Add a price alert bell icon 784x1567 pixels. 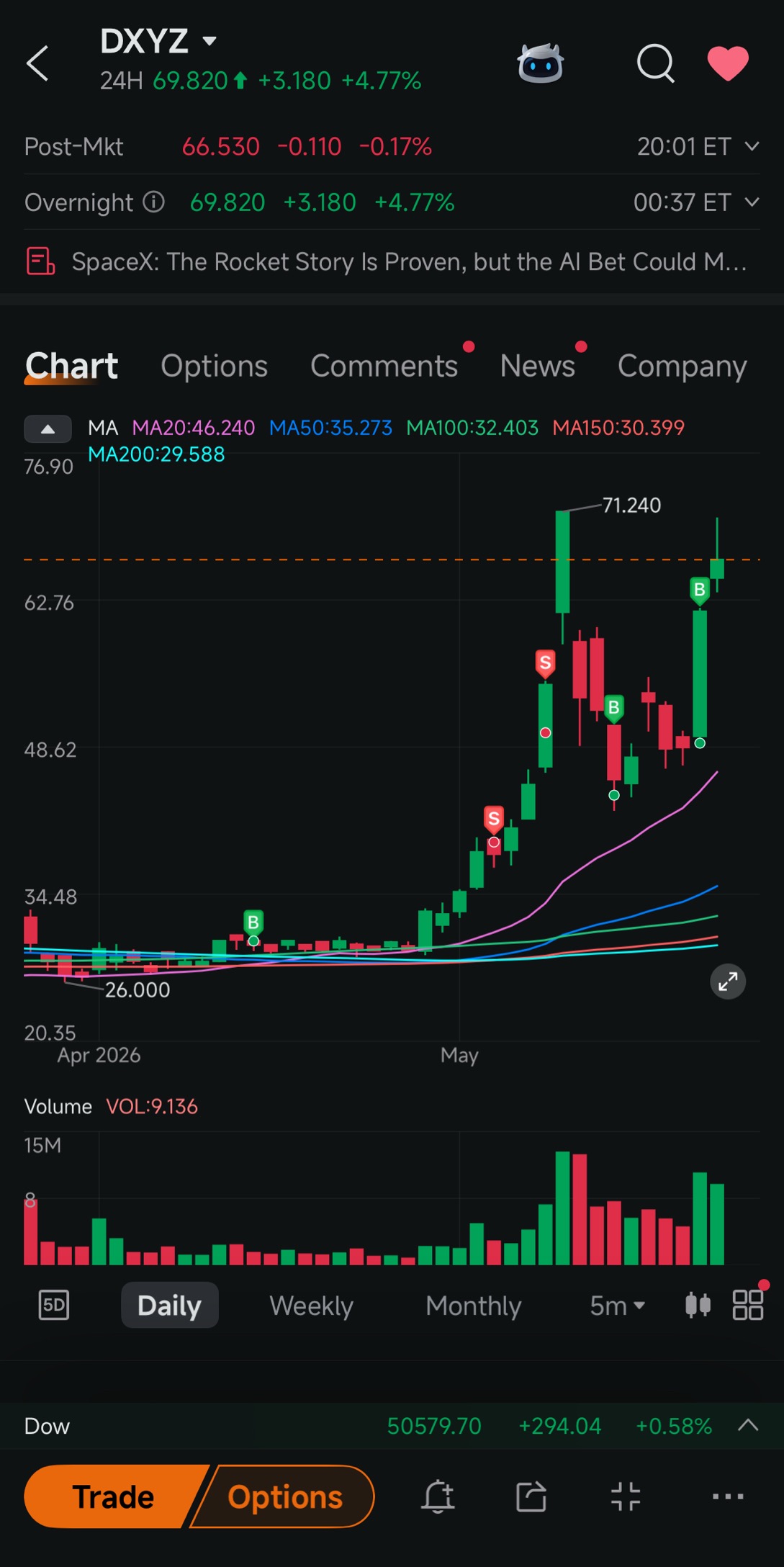tap(438, 1496)
